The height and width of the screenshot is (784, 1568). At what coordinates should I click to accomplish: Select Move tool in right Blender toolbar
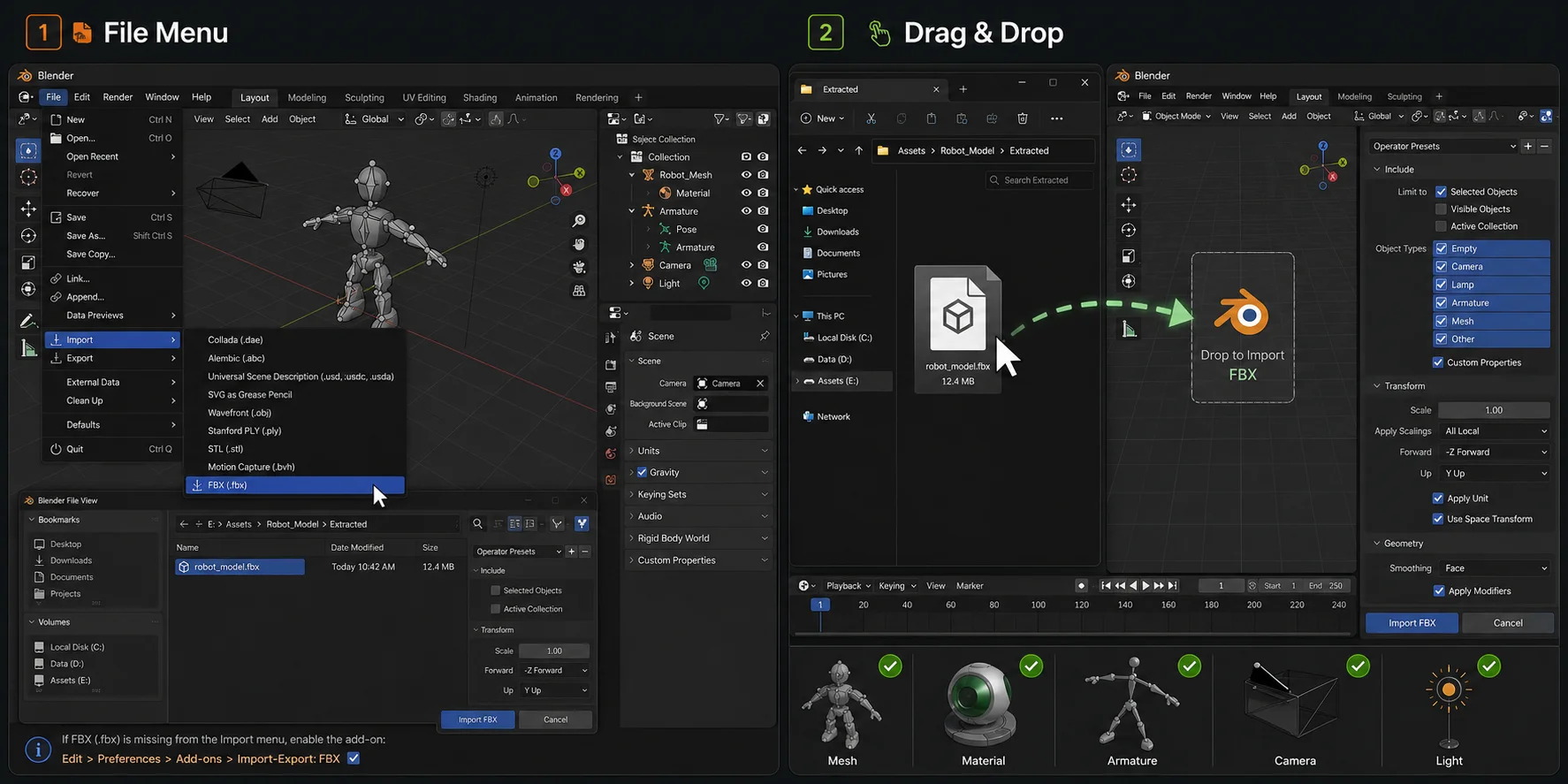pyautogui.click(x=1129, y=205)
